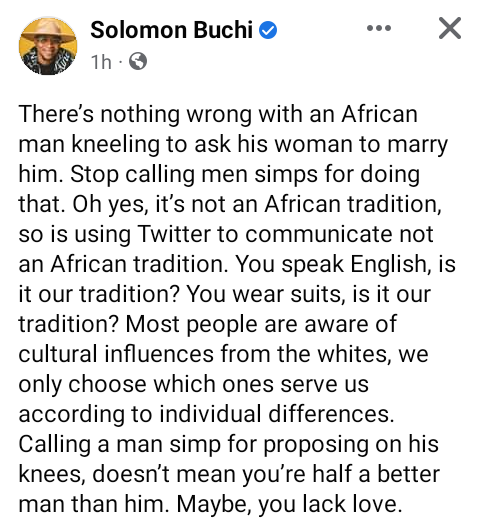Click the Solomon Buchi author name link
The height and width of the screenshot is (532, 480).
[172, 30]
